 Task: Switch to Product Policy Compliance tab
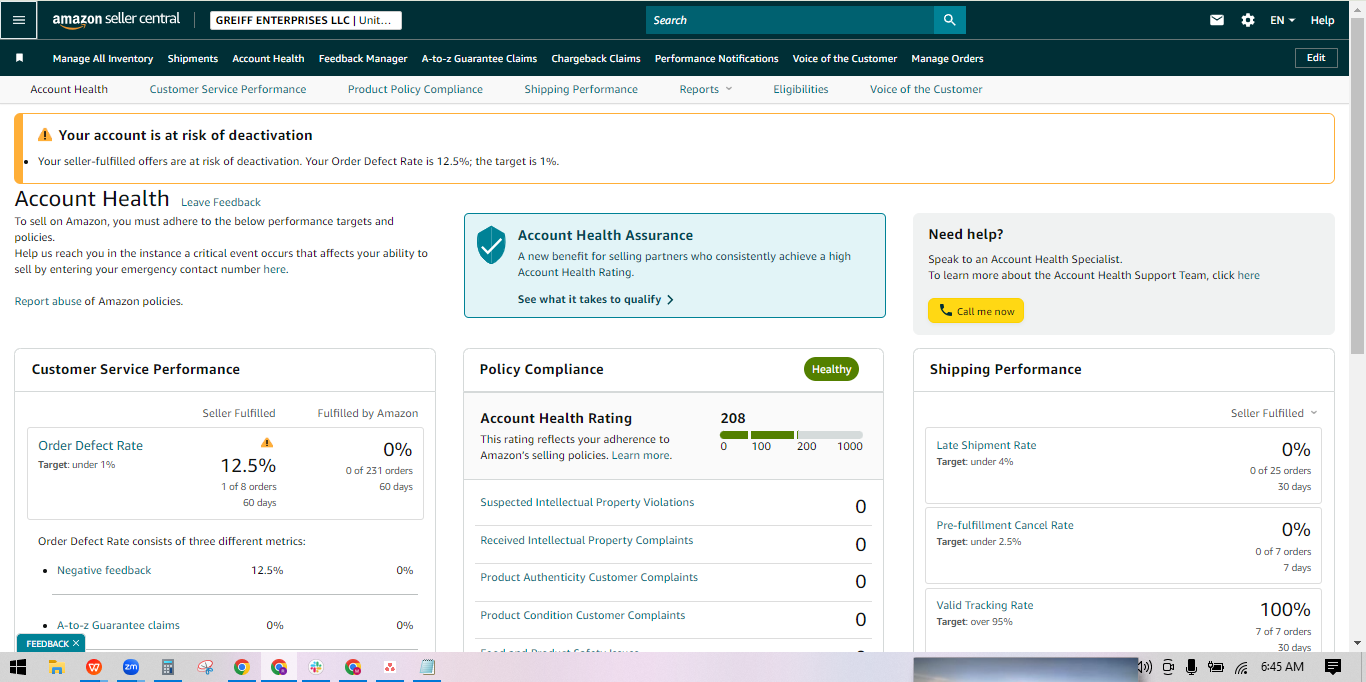[x=415, y=89]
